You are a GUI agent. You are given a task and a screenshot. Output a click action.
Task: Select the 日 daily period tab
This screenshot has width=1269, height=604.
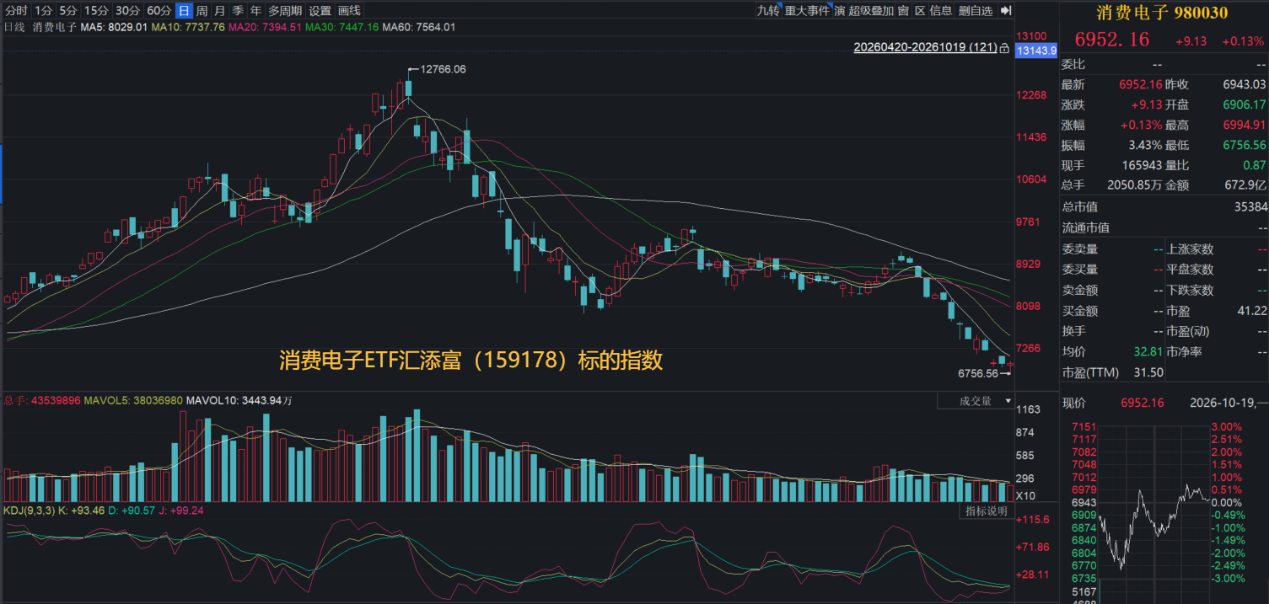(x=184, y=10)
